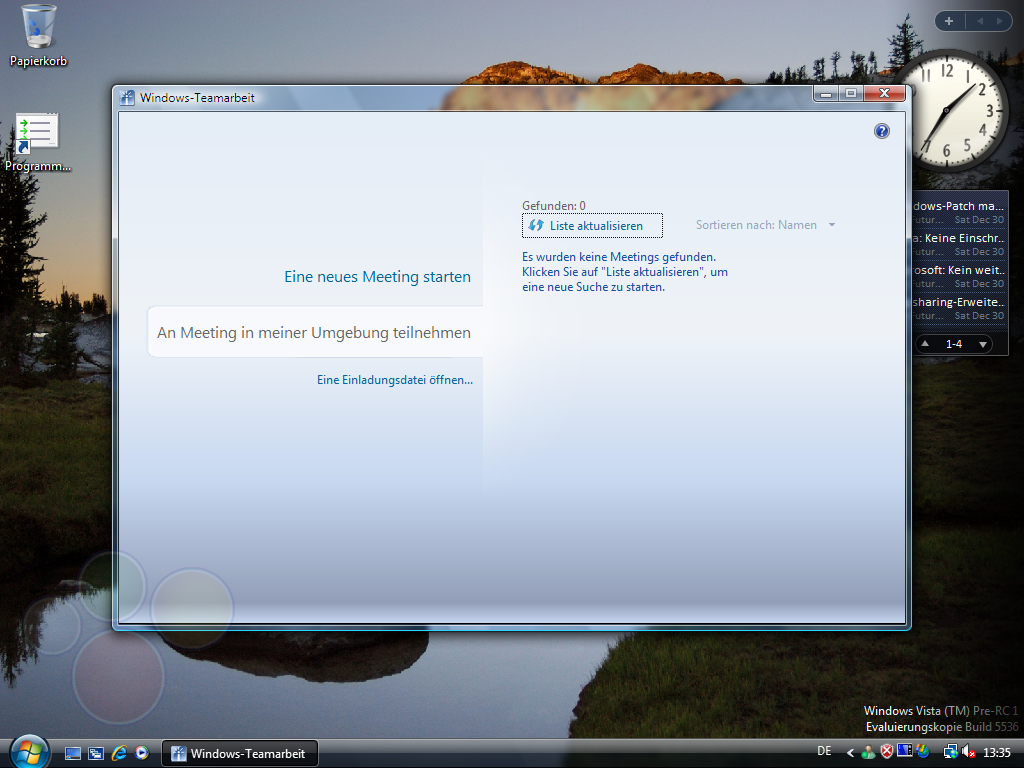Screen dimensions: 1024x768
Task: Click the Windows flag globe tray icon
Action: point(922,752)
